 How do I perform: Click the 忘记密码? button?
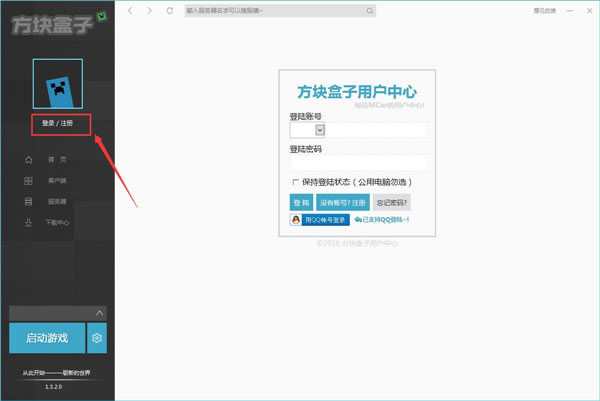[391, 202]
